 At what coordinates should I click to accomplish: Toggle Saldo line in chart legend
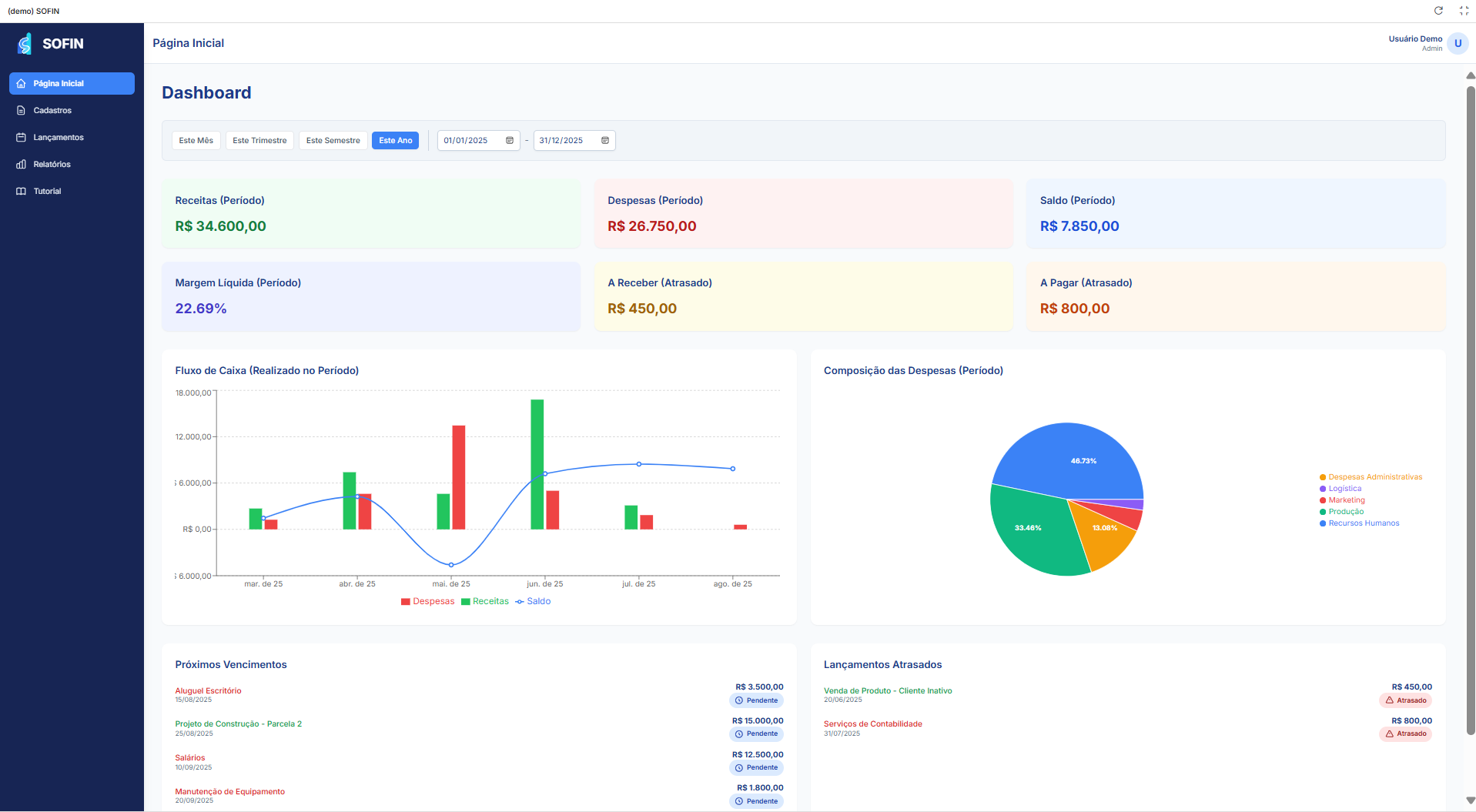[533, 602]
